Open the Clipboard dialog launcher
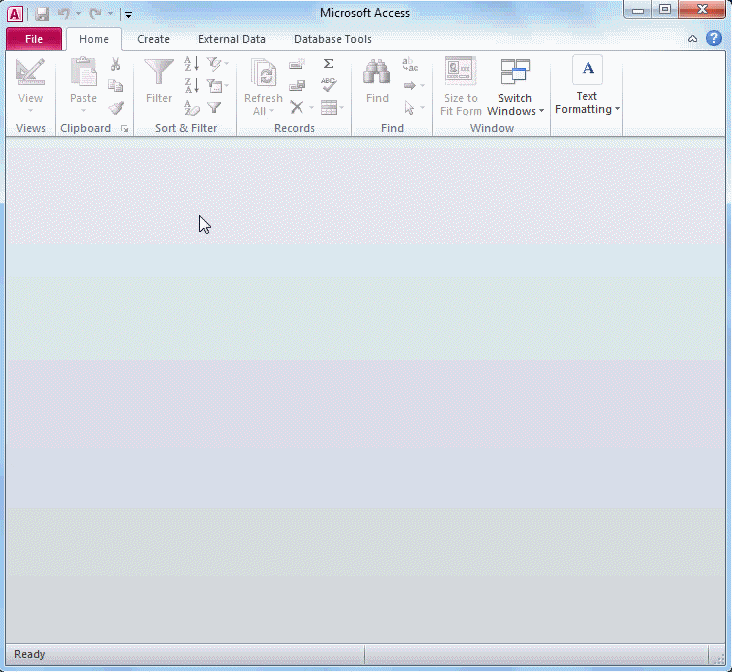The width and height of the screenshot is (732, 672). tap(125, 129)
